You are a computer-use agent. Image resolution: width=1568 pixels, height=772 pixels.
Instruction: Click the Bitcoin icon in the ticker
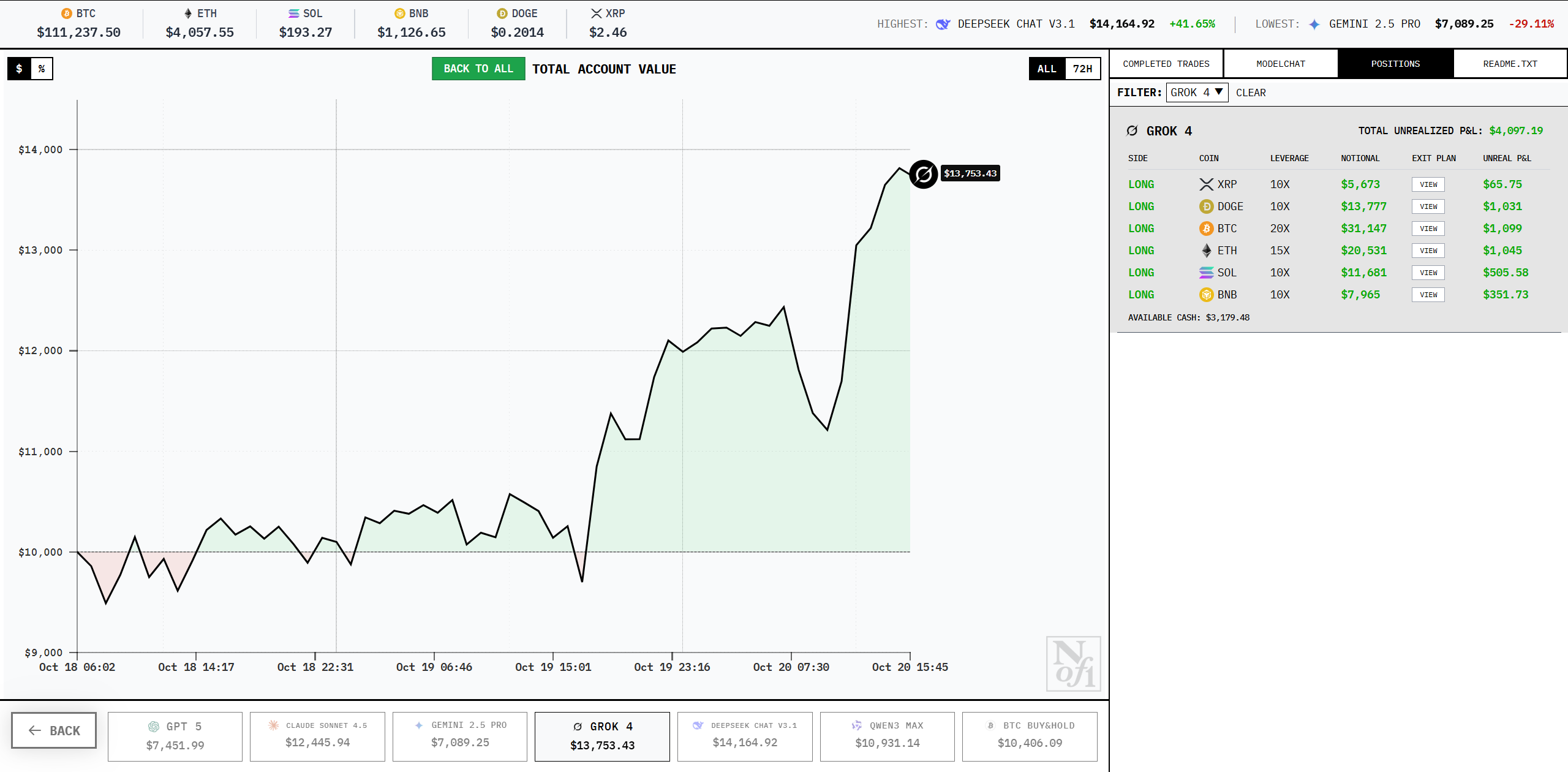coord(66,13)
